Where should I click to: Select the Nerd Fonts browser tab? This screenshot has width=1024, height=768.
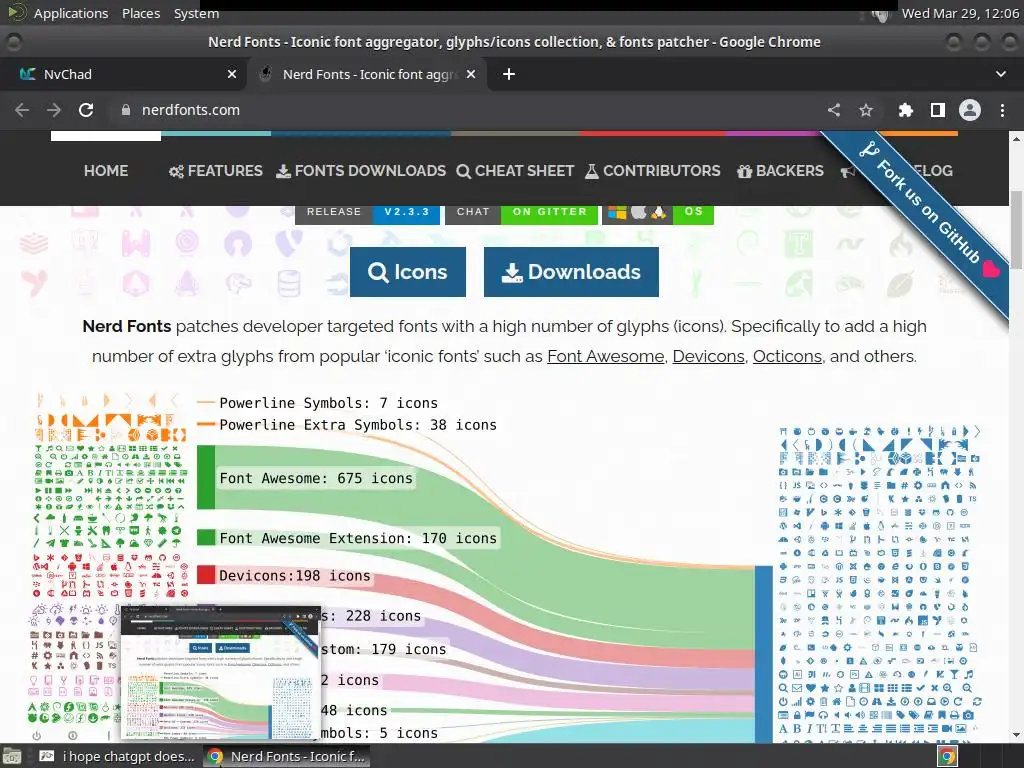point(367,74)
